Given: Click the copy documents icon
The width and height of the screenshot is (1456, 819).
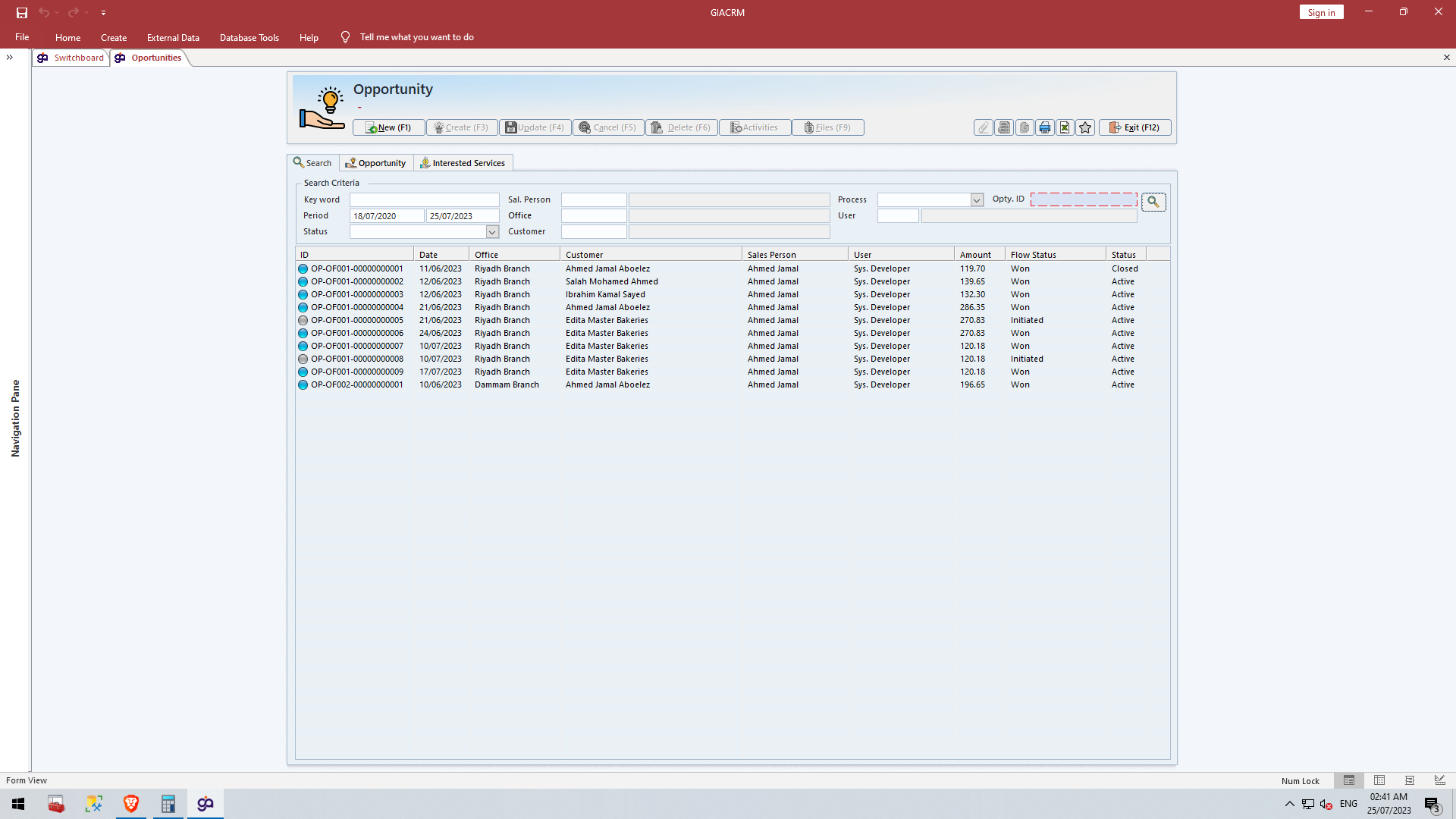Looking at the screenshot, I should pyautogui.click(x=1024, y=127).
